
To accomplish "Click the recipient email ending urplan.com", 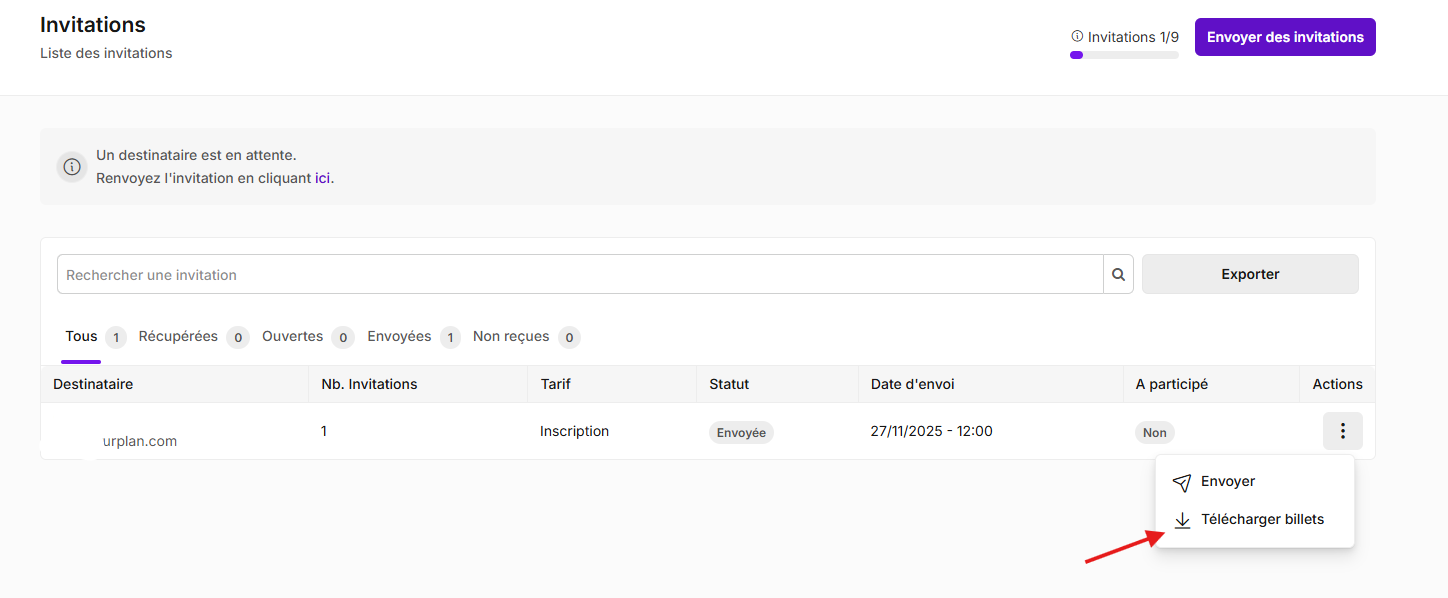I will (139, 441).
